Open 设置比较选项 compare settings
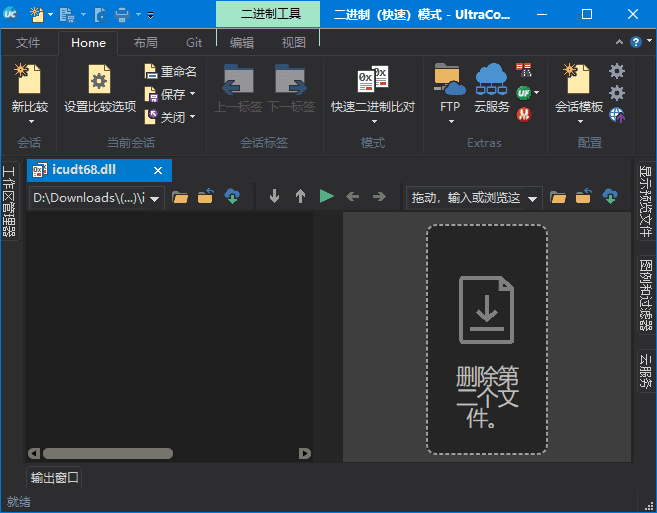Image resolution: width=657 pixels, height=513 pixels. (99, 80)
